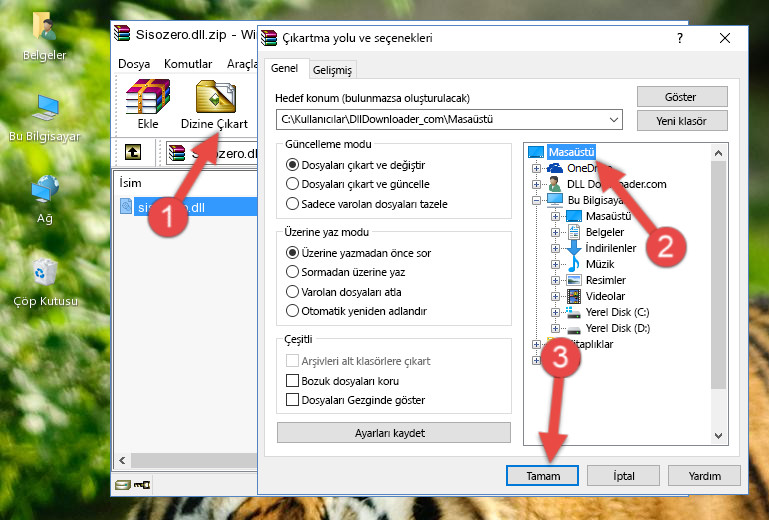Screen dimensions: 769x520
Task: Expand the OneDrive tree node
Action: click(x=536, y=168)
